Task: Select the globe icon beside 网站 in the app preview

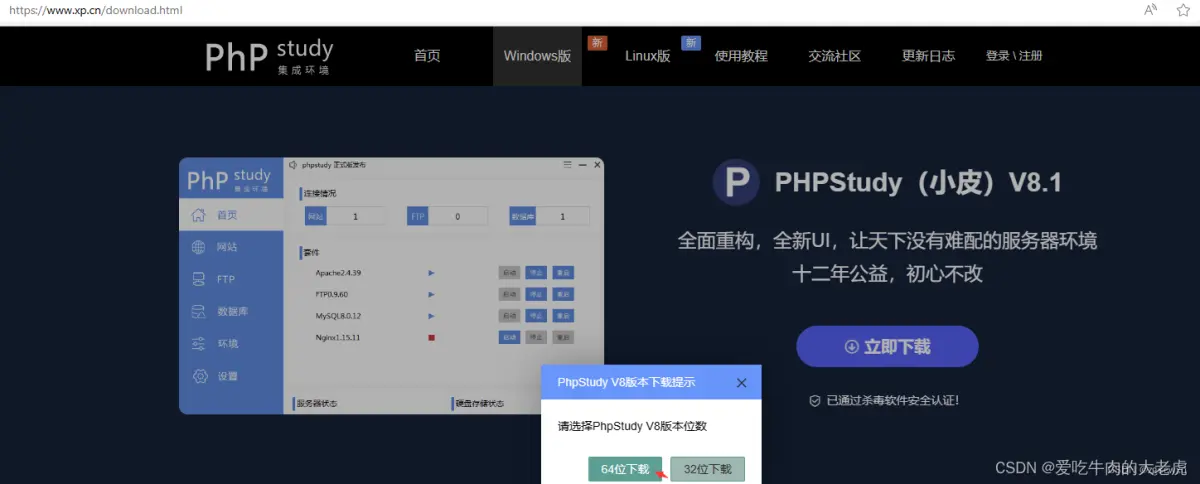Action: (x=198, y=247)
